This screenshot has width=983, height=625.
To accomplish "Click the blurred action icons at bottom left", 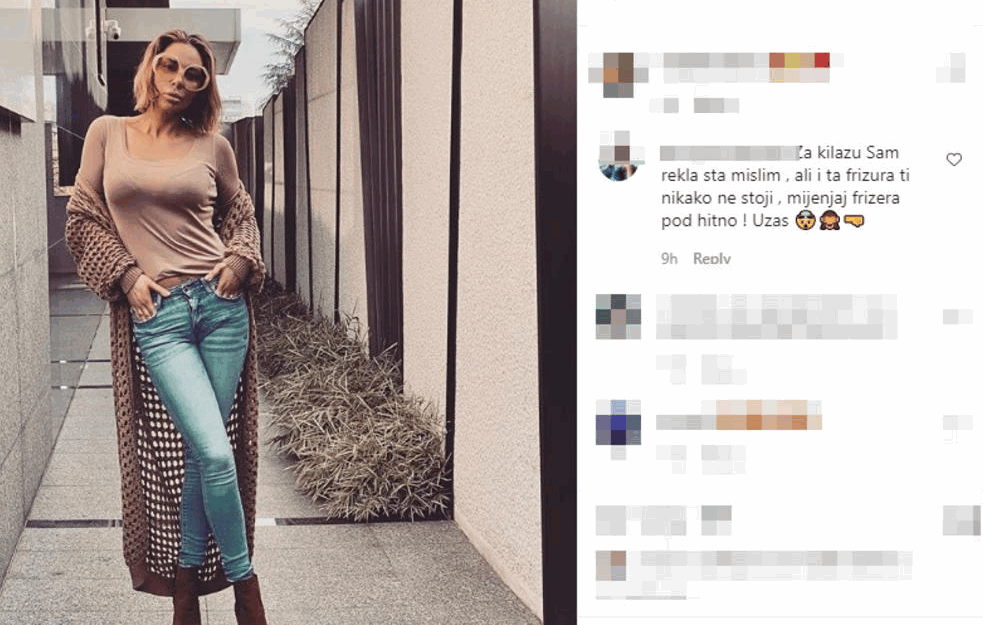I will point(663,520).
